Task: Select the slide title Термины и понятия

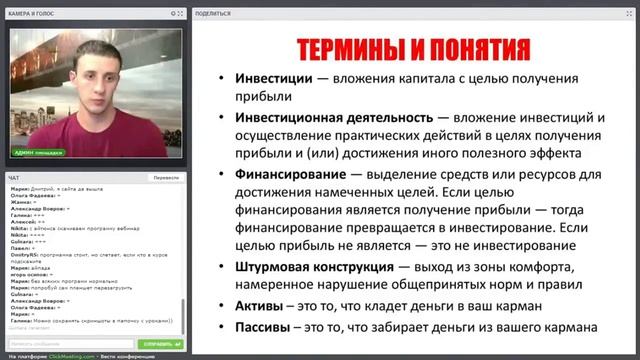Action: [x=413, y=50]
